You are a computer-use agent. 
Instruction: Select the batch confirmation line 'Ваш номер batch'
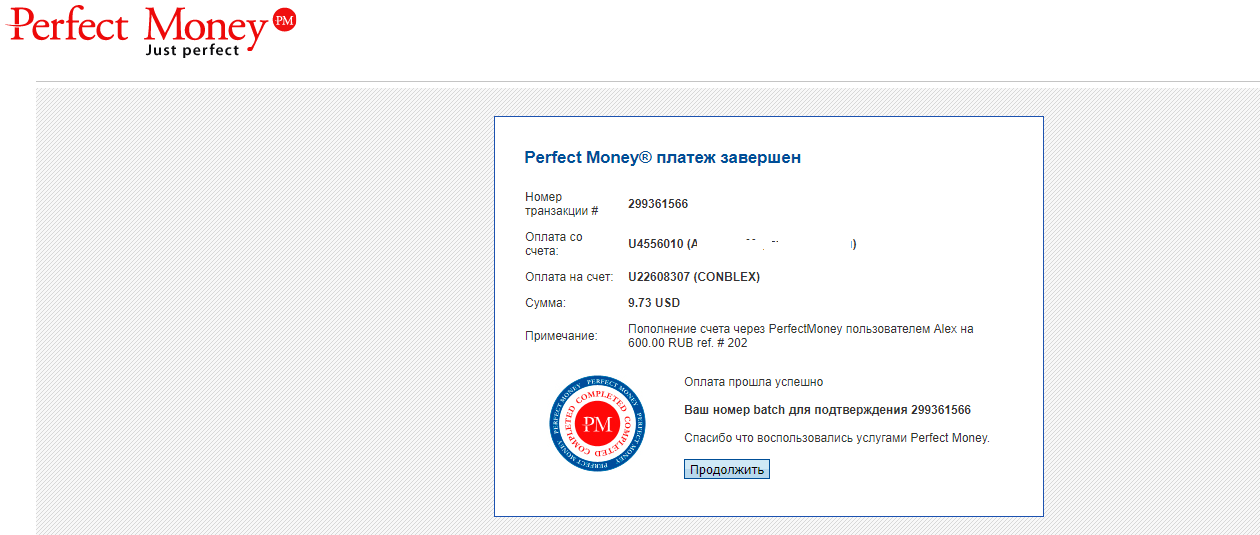pos(827,410)
